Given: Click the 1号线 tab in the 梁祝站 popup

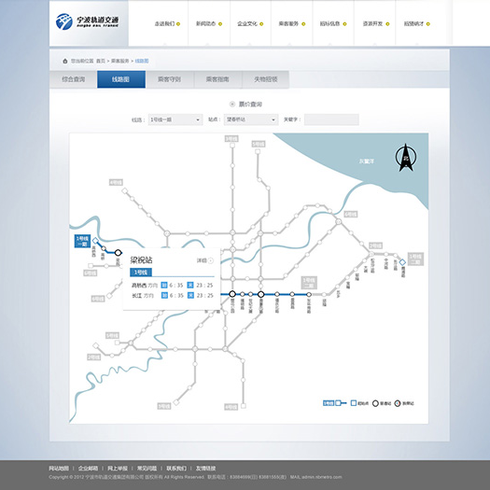Looking at the screenshot, I should point(141,272).
